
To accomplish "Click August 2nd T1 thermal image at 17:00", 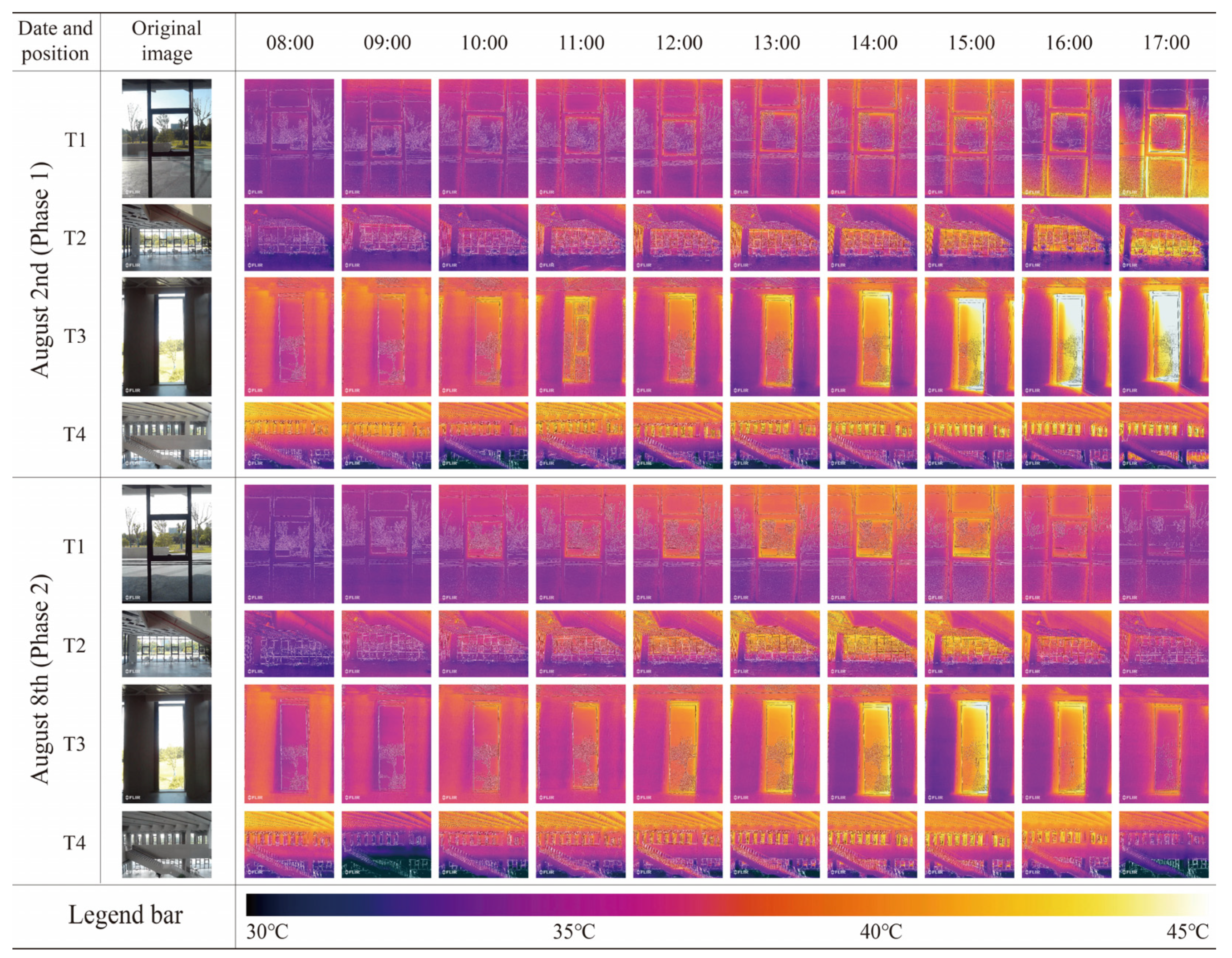I will coord(1163,138).
